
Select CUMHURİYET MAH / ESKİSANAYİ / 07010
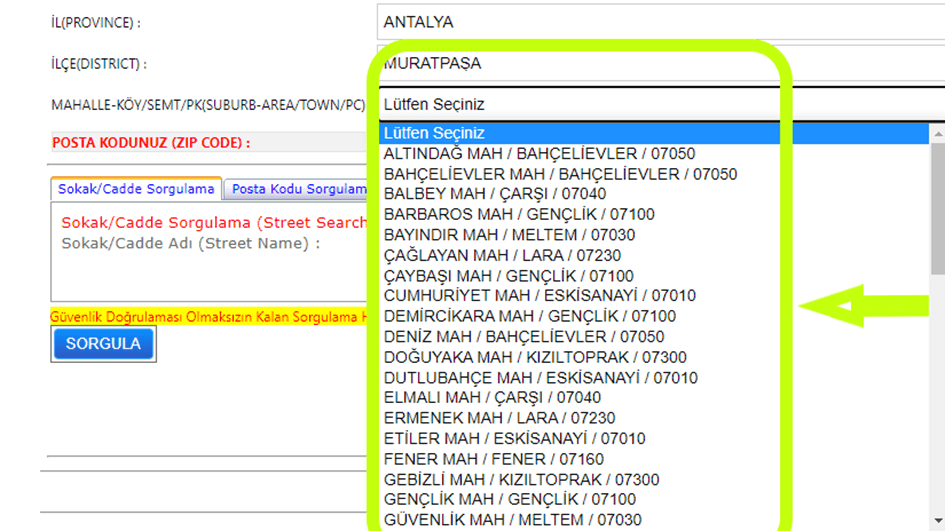click(x=539, y=296)
